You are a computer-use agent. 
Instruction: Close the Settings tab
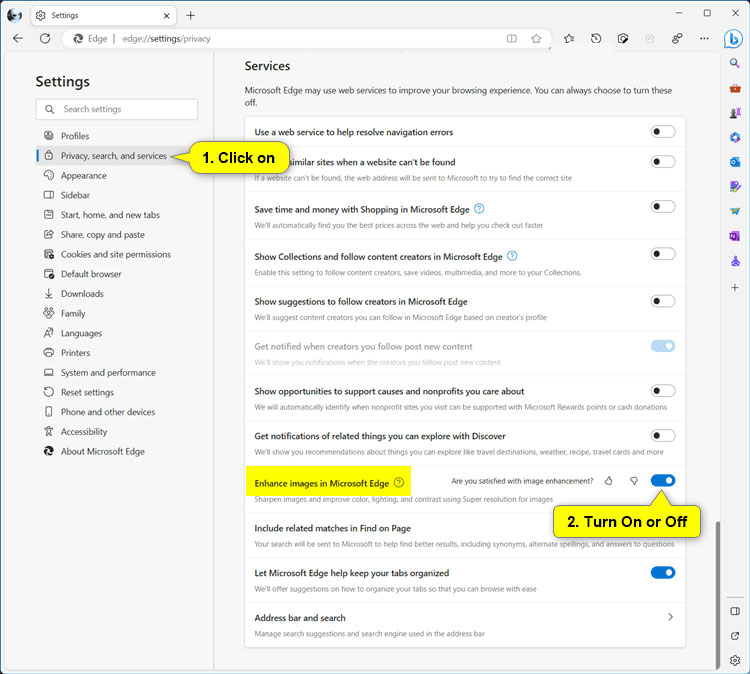166,15
